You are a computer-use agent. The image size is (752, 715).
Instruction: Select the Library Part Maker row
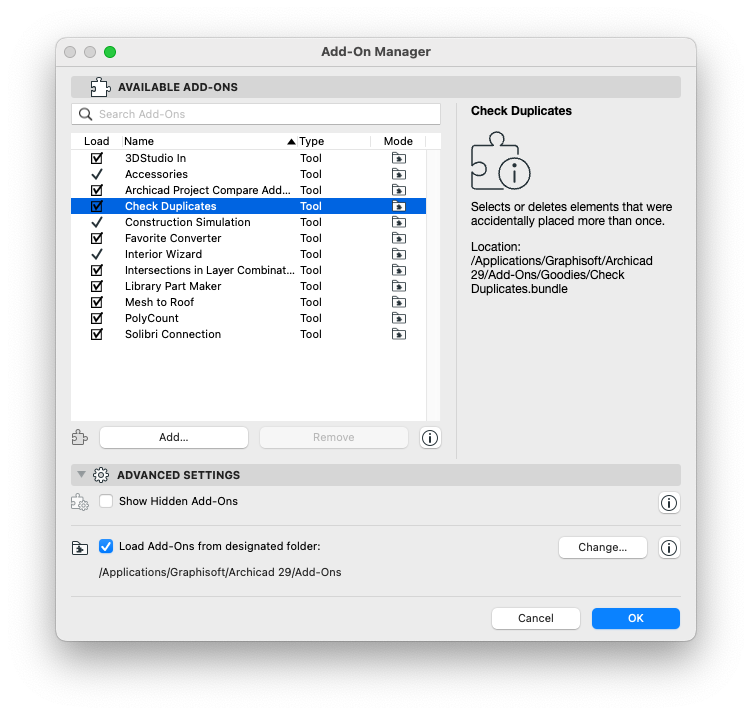[x=248, y=286]
